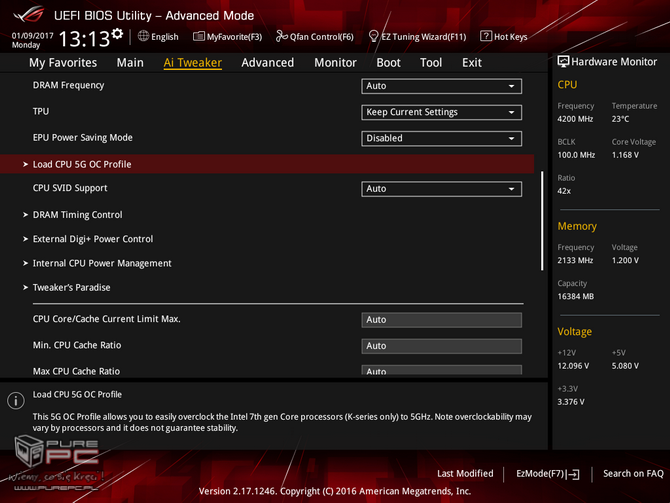Viewport: 670px width, 503px height.
Task: Click Memory frequency value 2133 MHz
Action: pos(575,261)
